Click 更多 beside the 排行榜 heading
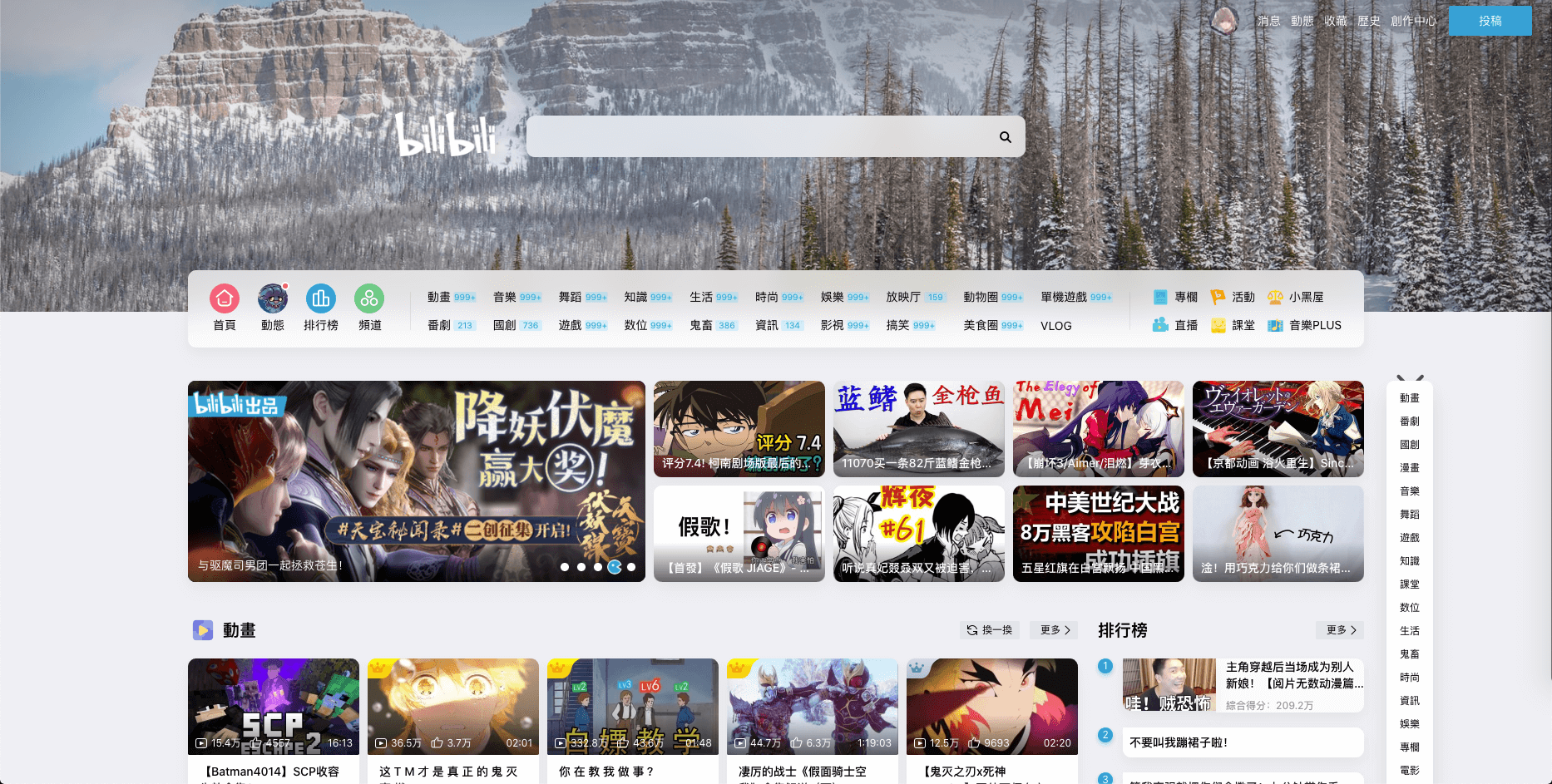The height and width of the screenshot is (784, 1552). 1340,630
